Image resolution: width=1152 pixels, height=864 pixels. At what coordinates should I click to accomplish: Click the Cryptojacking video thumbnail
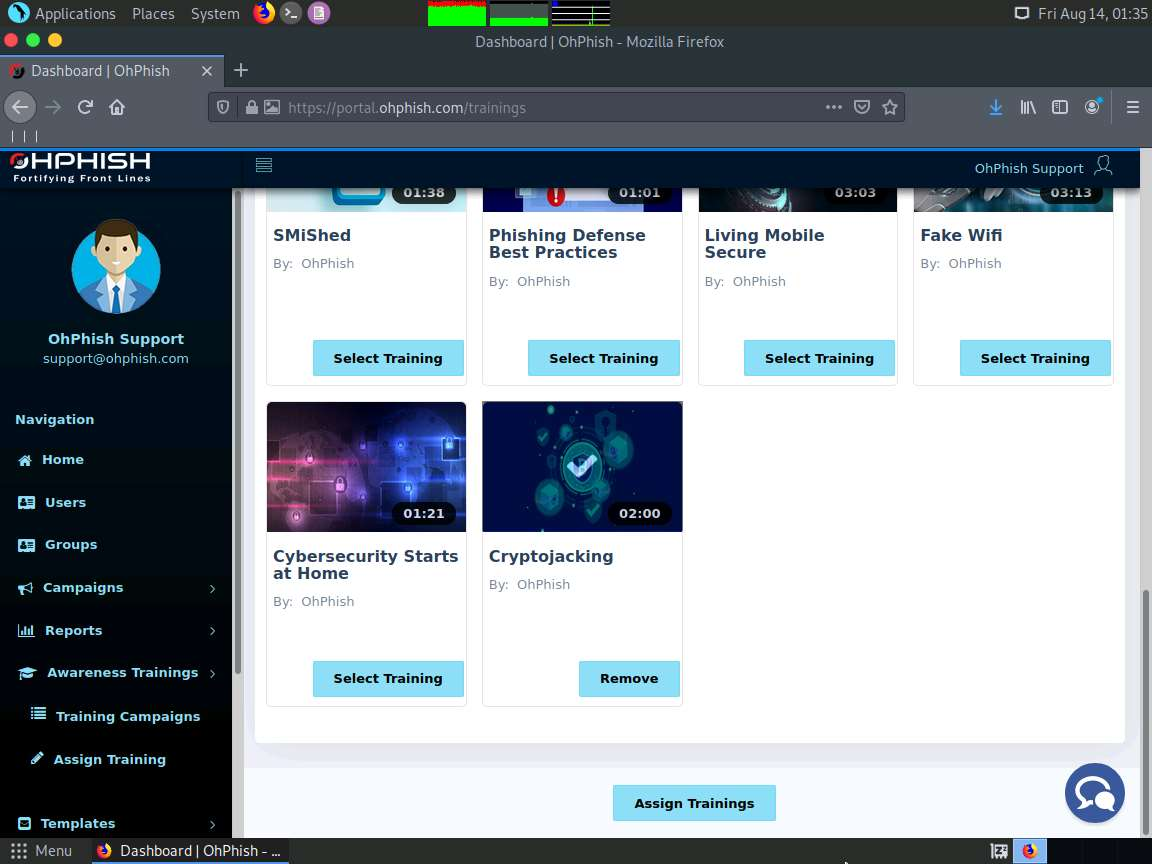coord(582,467)
